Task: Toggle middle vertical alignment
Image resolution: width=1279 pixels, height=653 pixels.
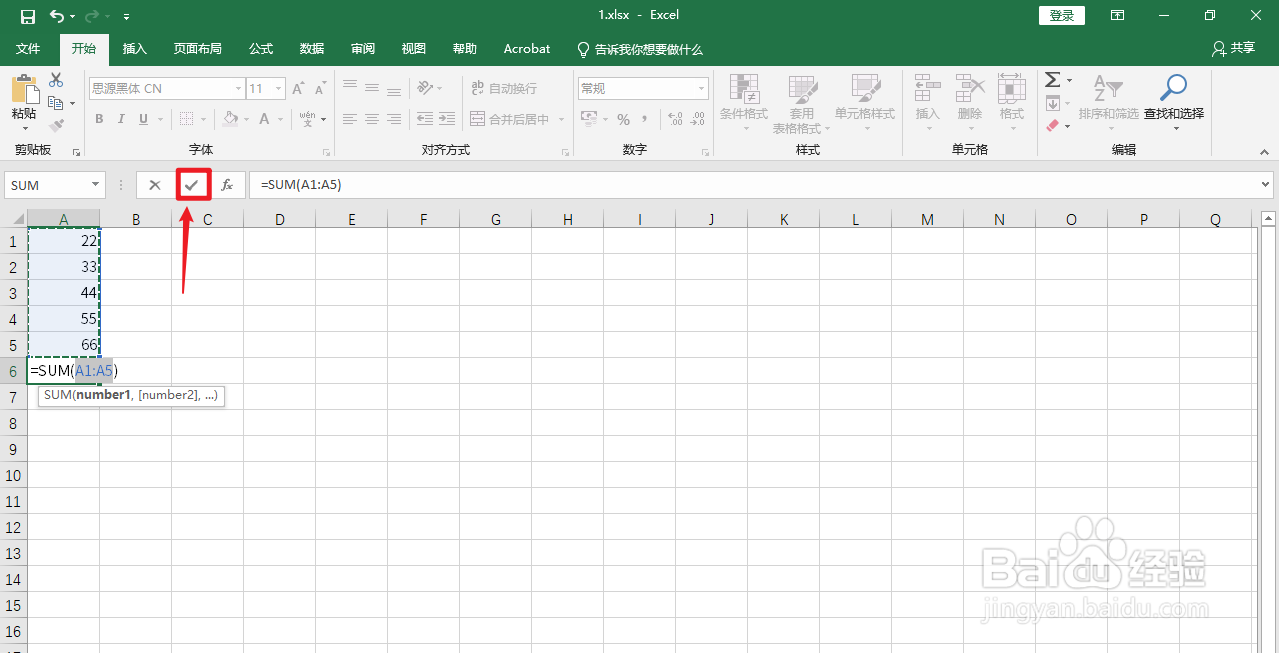Action: 371,88
